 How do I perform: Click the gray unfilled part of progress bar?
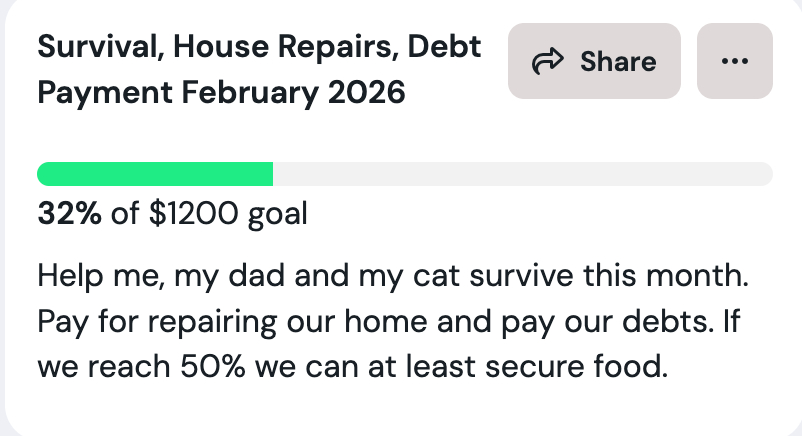tap(520, 173)
